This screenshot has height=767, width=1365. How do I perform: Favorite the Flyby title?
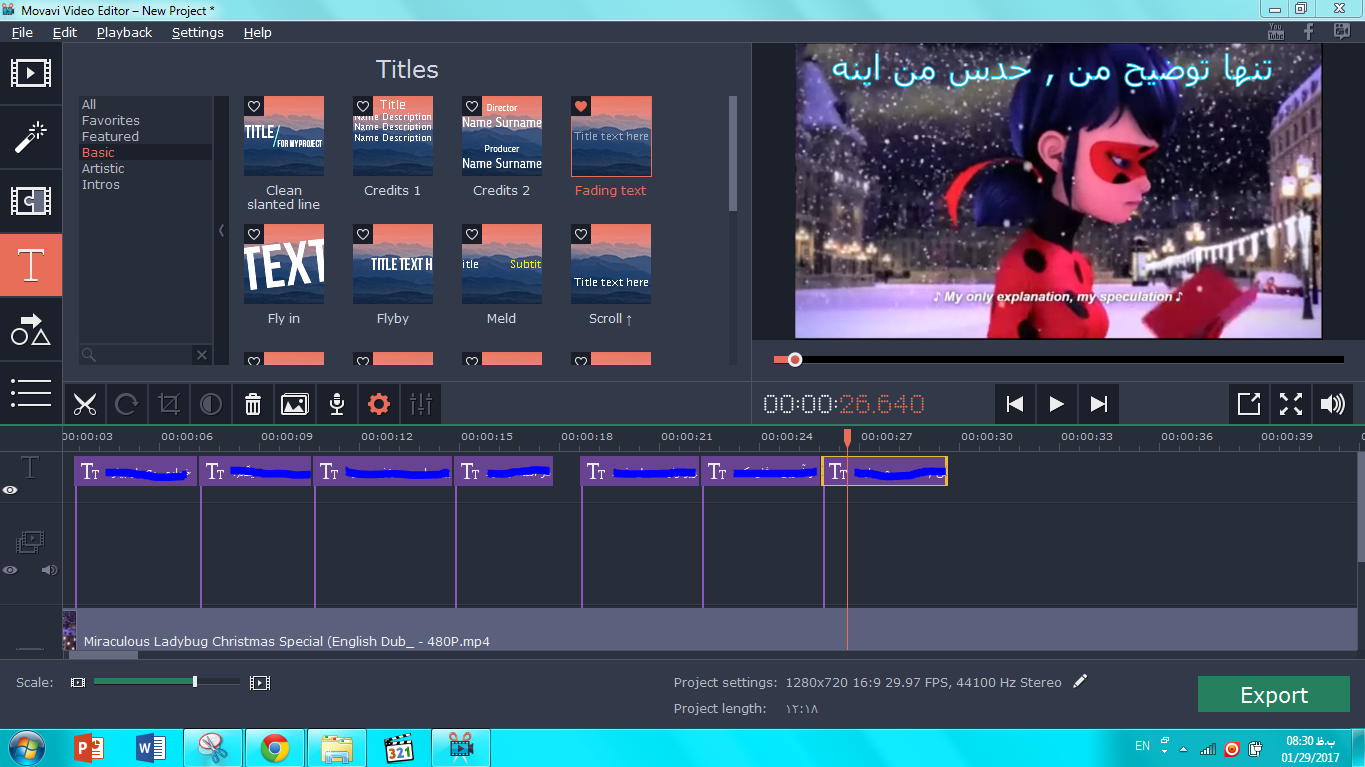363,234
